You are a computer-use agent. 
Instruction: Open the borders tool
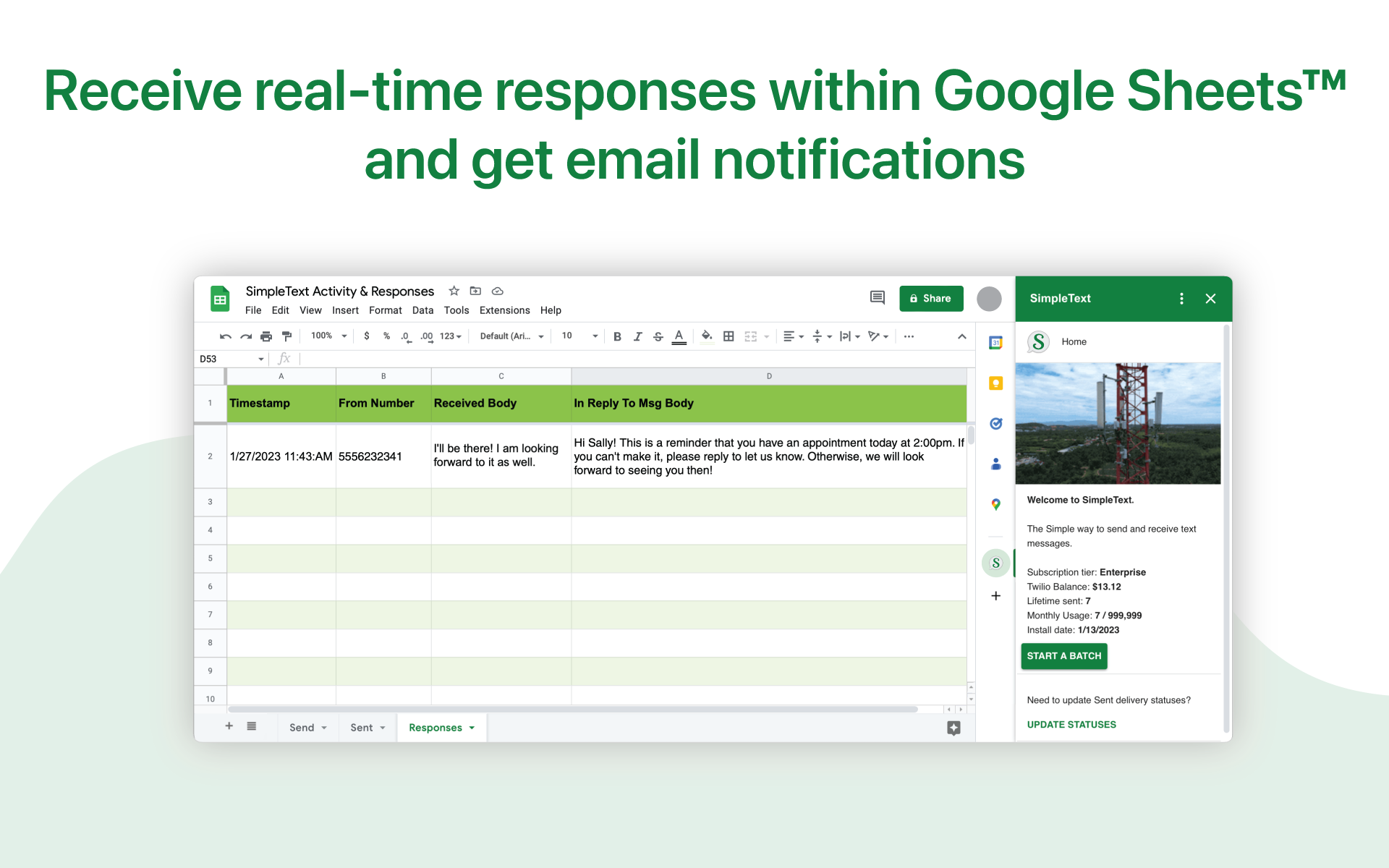tap(729, 336)
